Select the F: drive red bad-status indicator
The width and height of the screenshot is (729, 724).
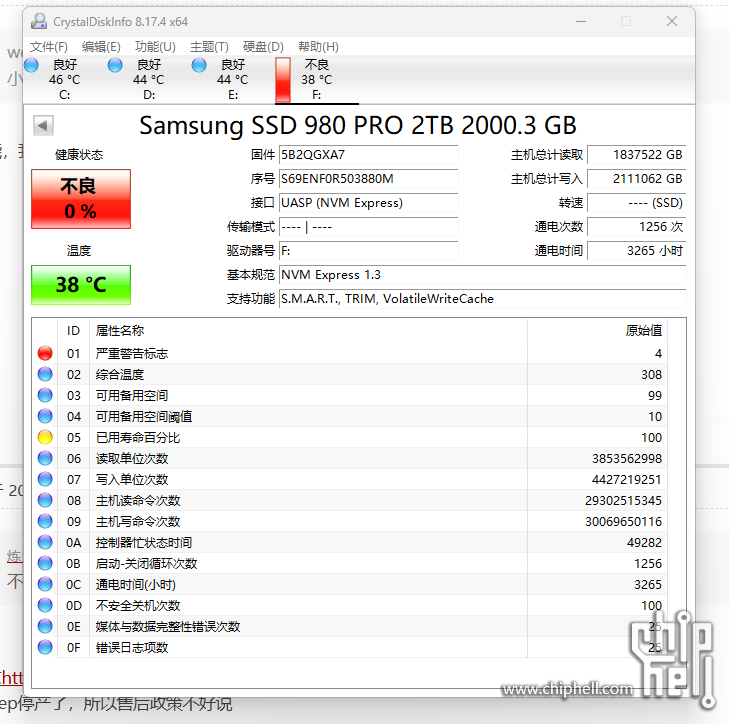point(283,80)
